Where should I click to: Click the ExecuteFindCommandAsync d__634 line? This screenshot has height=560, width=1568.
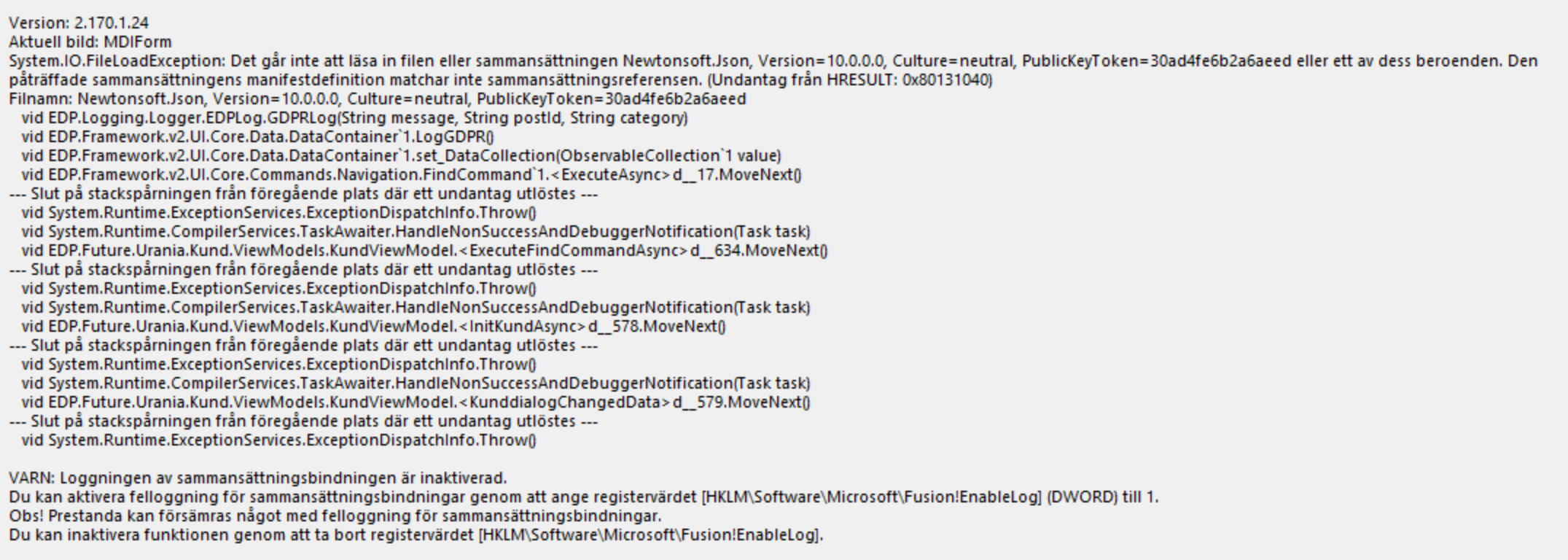[x=424, y=251]
